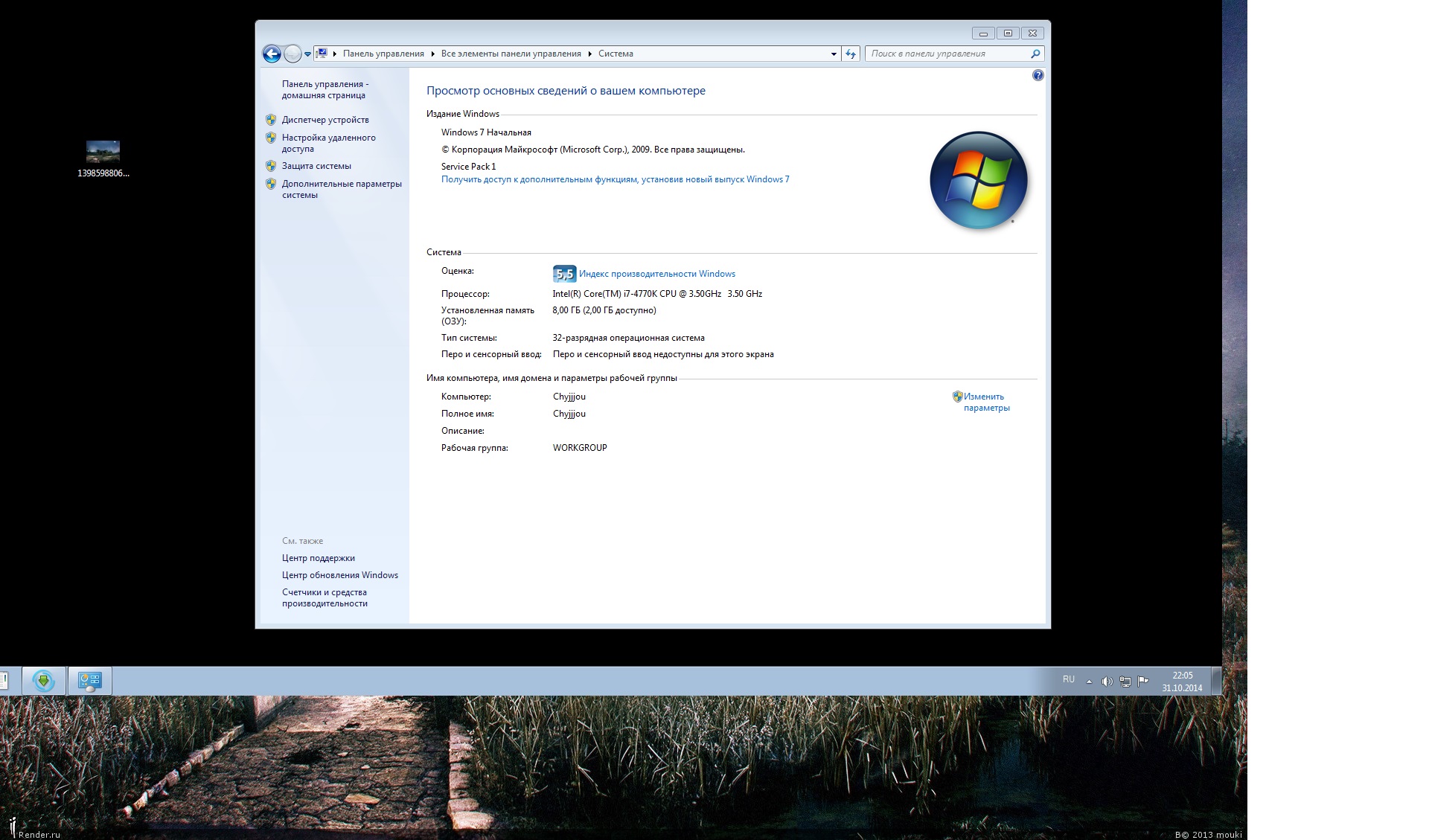The image size is (1429, 840).
Task: Click shield icon beside 'Защита системы'
Action: tap(271, 166)
